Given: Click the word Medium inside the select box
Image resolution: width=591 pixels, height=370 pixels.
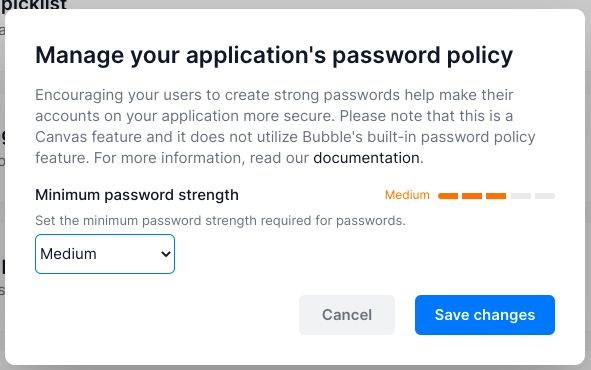Looking at the screenshot, I should [68, 254].
